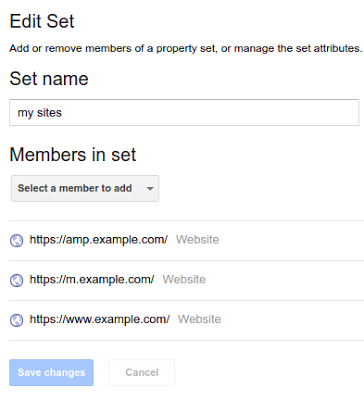Click the Website label next to www.example.com

point(199,319)
